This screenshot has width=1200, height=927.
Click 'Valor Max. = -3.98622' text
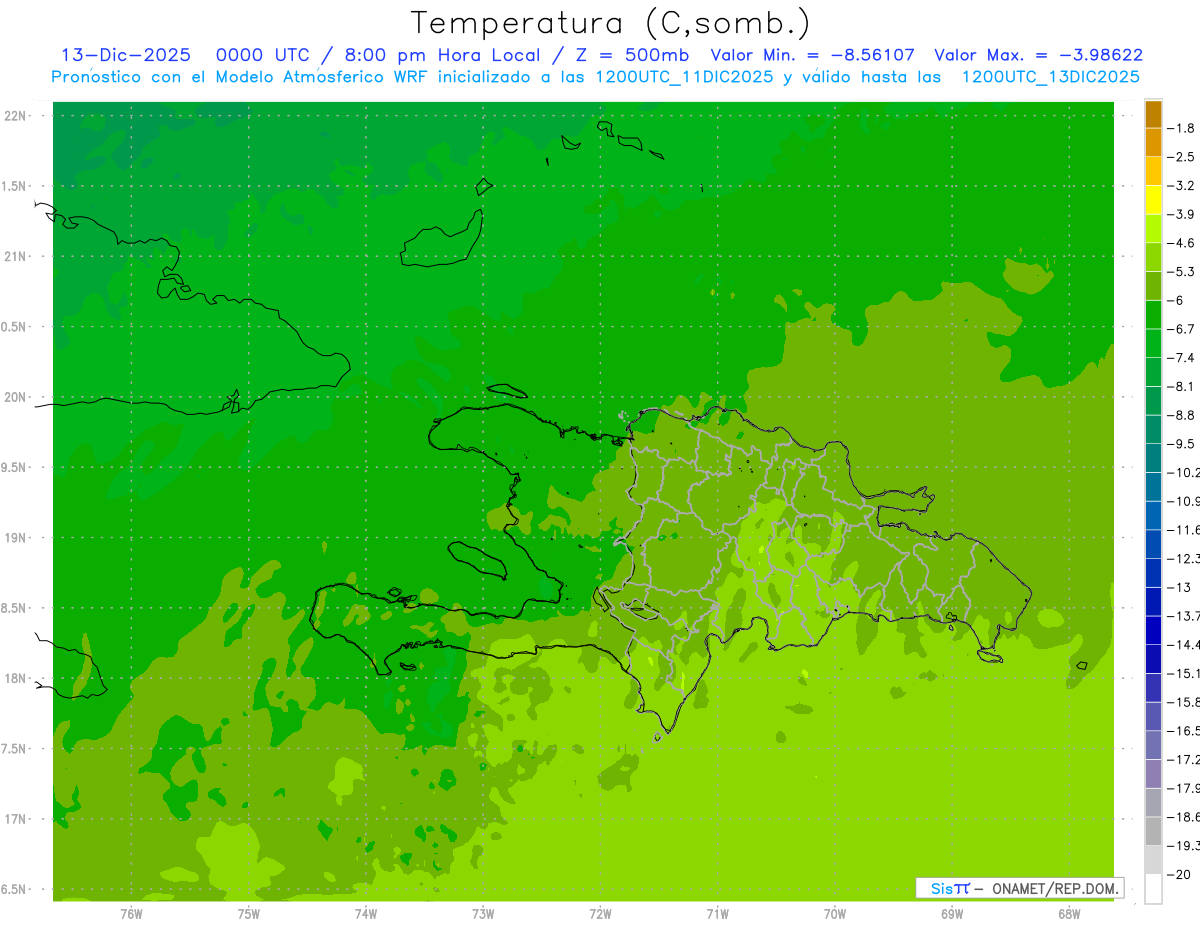tap(1039, 55)
